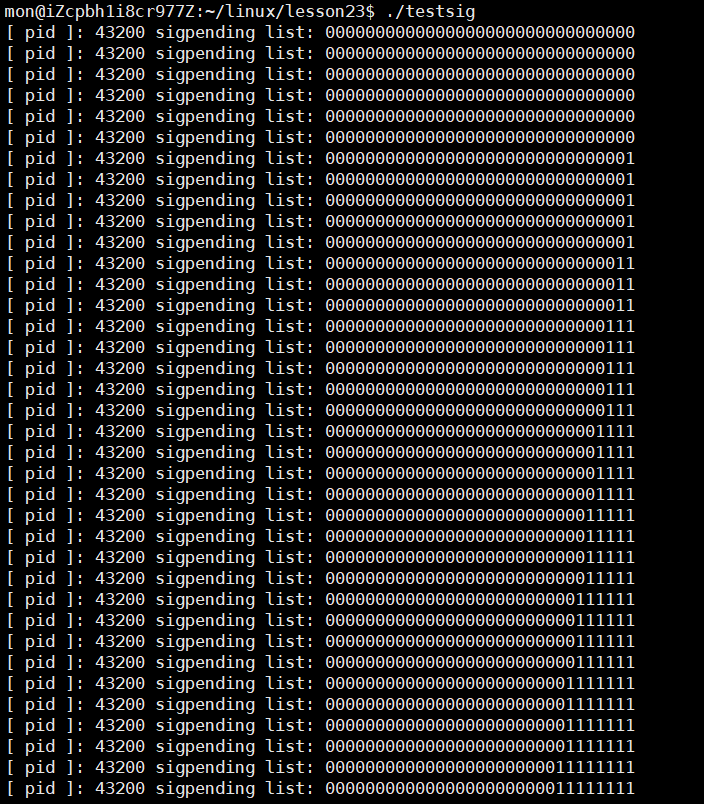704x804 pixels.
Task: Click the last bitmap ending in 00111111
Action: (480, 663)
